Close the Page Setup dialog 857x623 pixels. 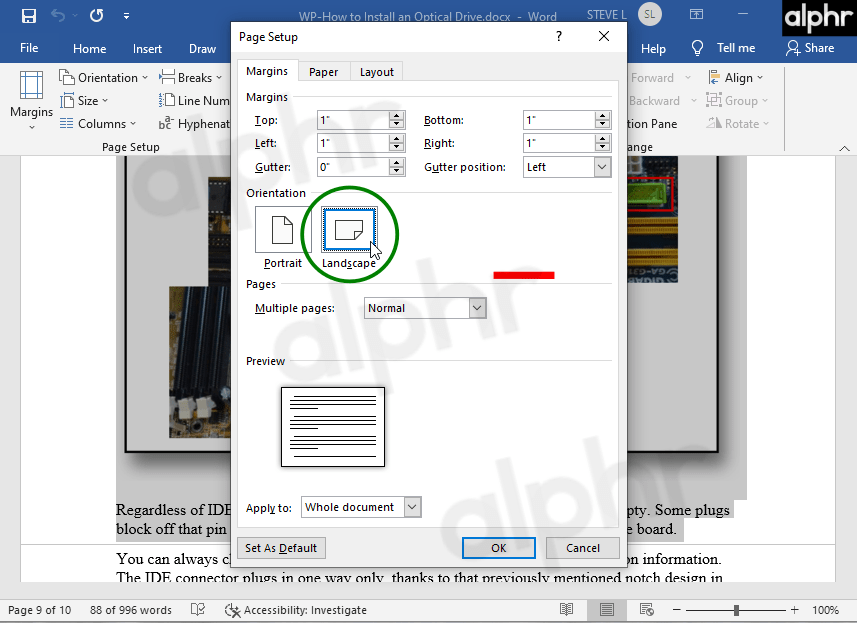(603, 36)
